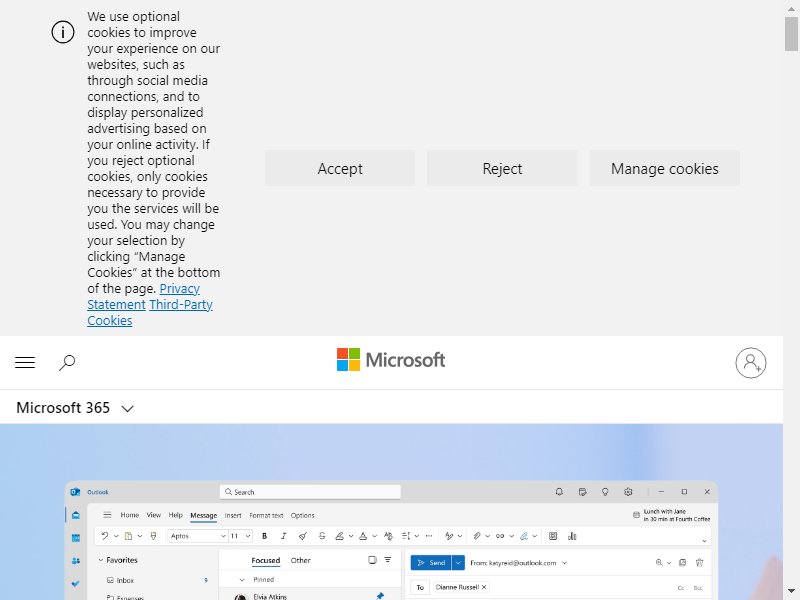Image resolution: width=800 pixels, height=600 pixels.
Task: Toggle the pin on Elvia Atkins message
Action: 380,595
